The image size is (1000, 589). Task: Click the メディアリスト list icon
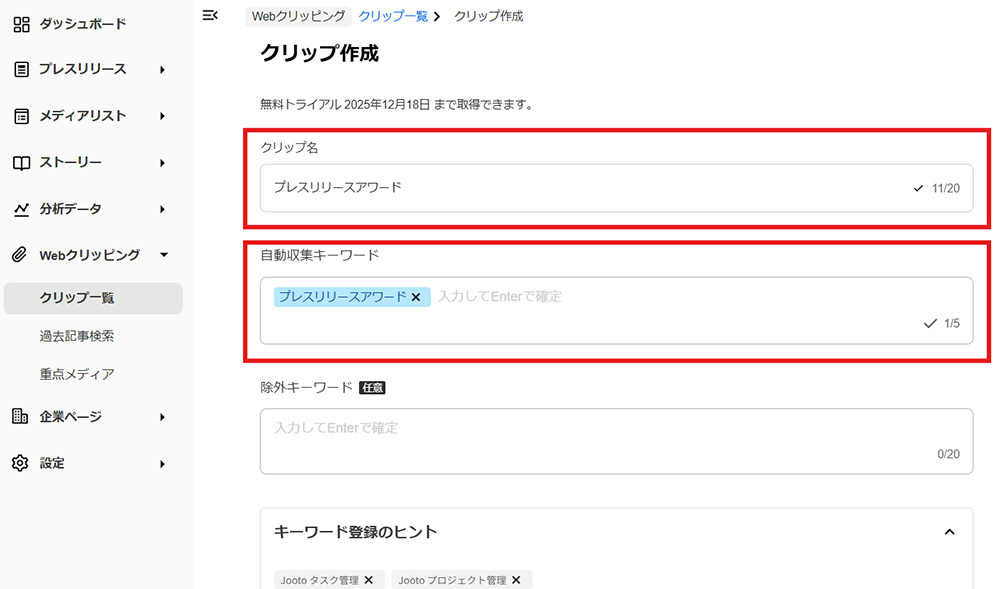pyautogui.click(x=20, y=115)
